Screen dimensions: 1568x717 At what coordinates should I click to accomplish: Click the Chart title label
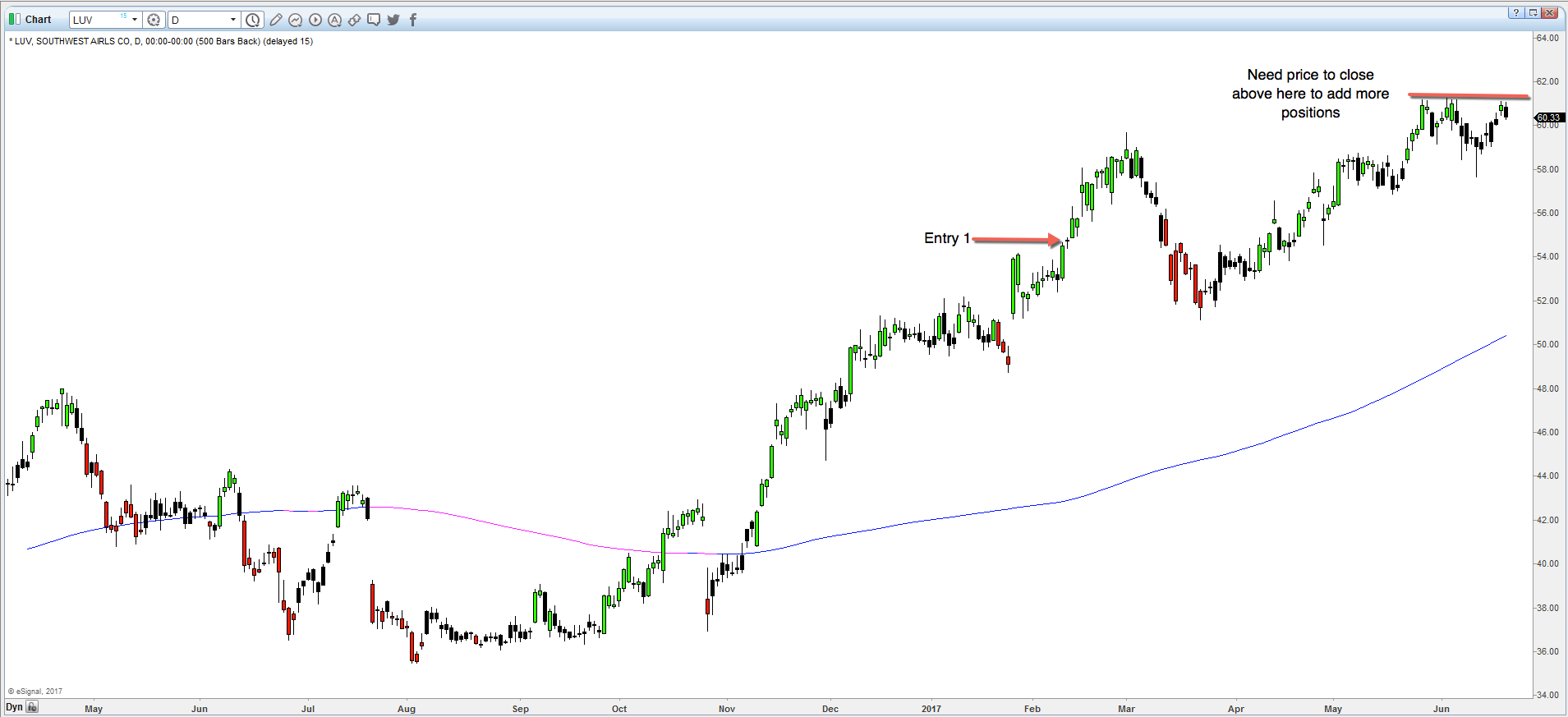[x=38, y=20]
